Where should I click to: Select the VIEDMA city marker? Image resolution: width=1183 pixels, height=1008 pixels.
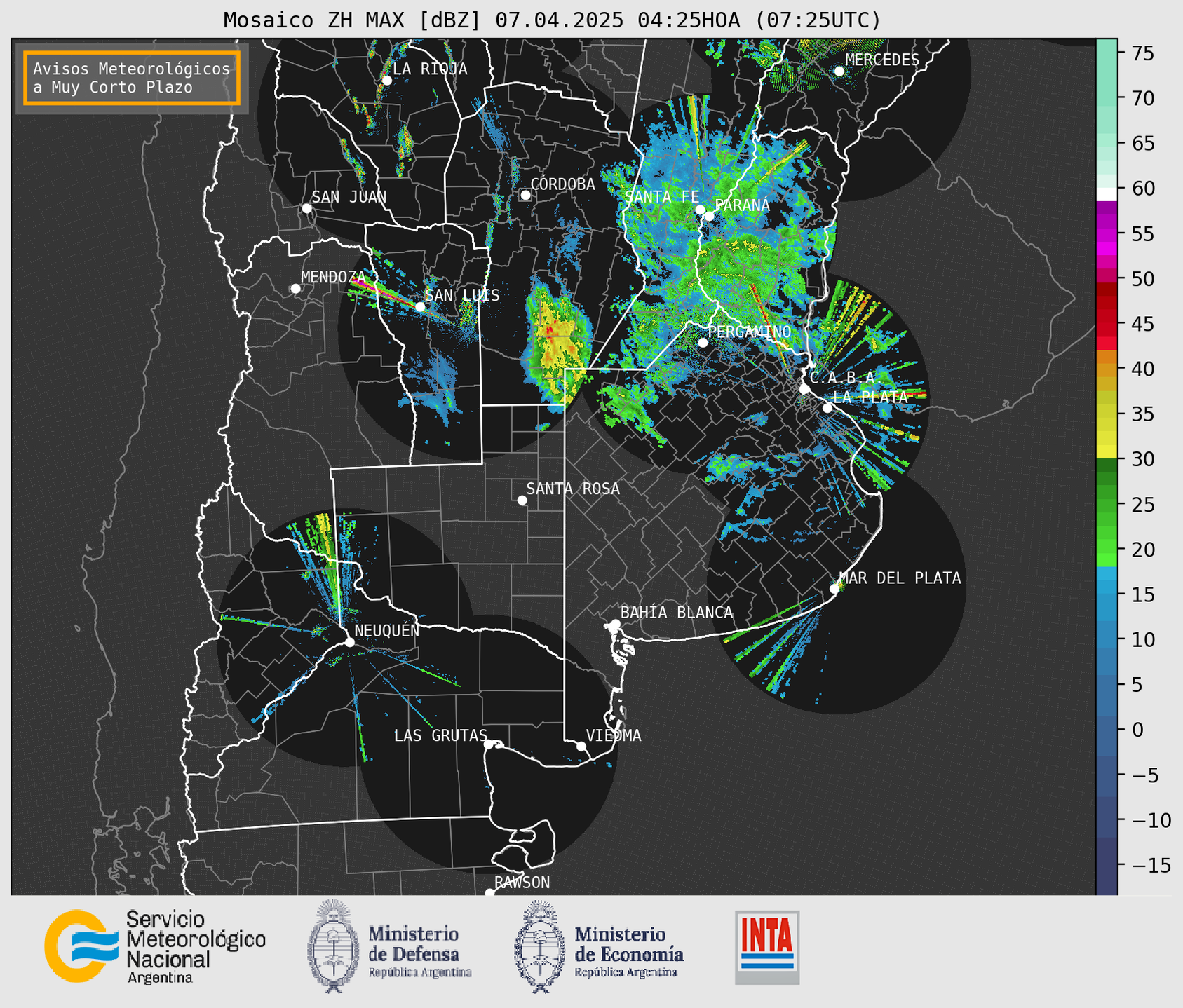pyautogui.click(x=581, y=746)
